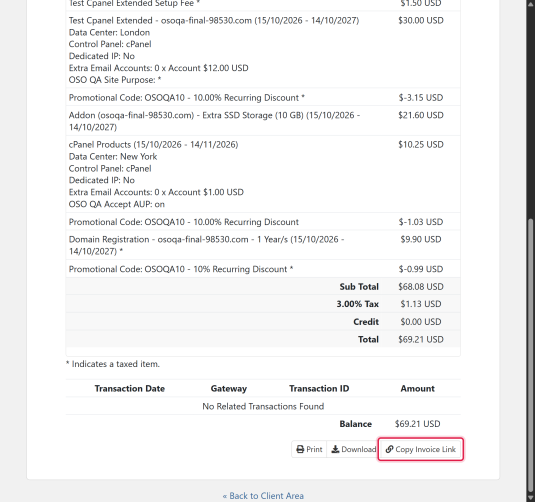The image size is (535, 502).
Task: Click the Domain Registration line item
Action: (206, 245)
